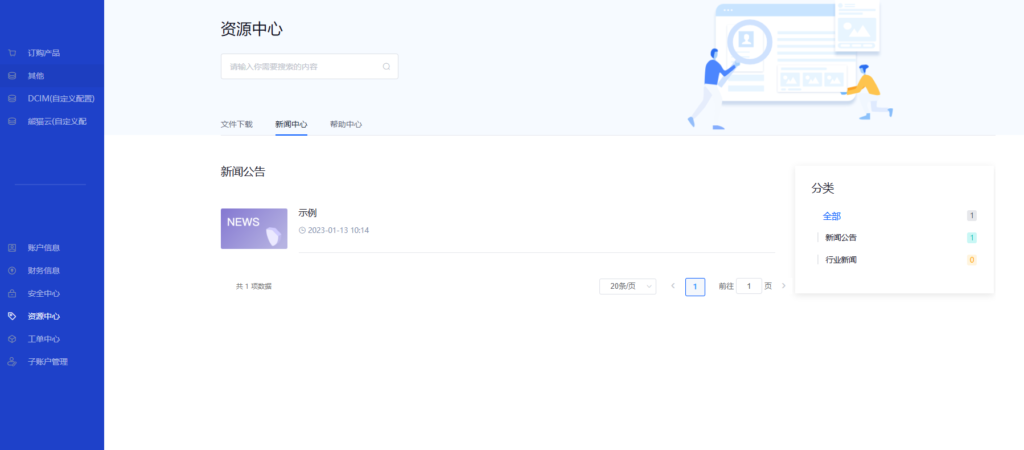Click the 前往 page number input

(x=749, y=286)
